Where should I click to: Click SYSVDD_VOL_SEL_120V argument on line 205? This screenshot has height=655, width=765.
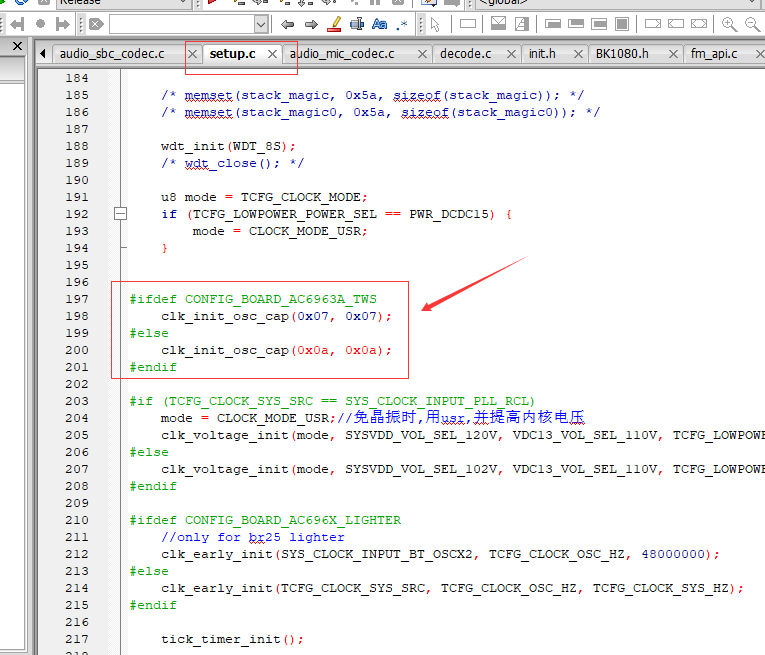coord(422,435)
